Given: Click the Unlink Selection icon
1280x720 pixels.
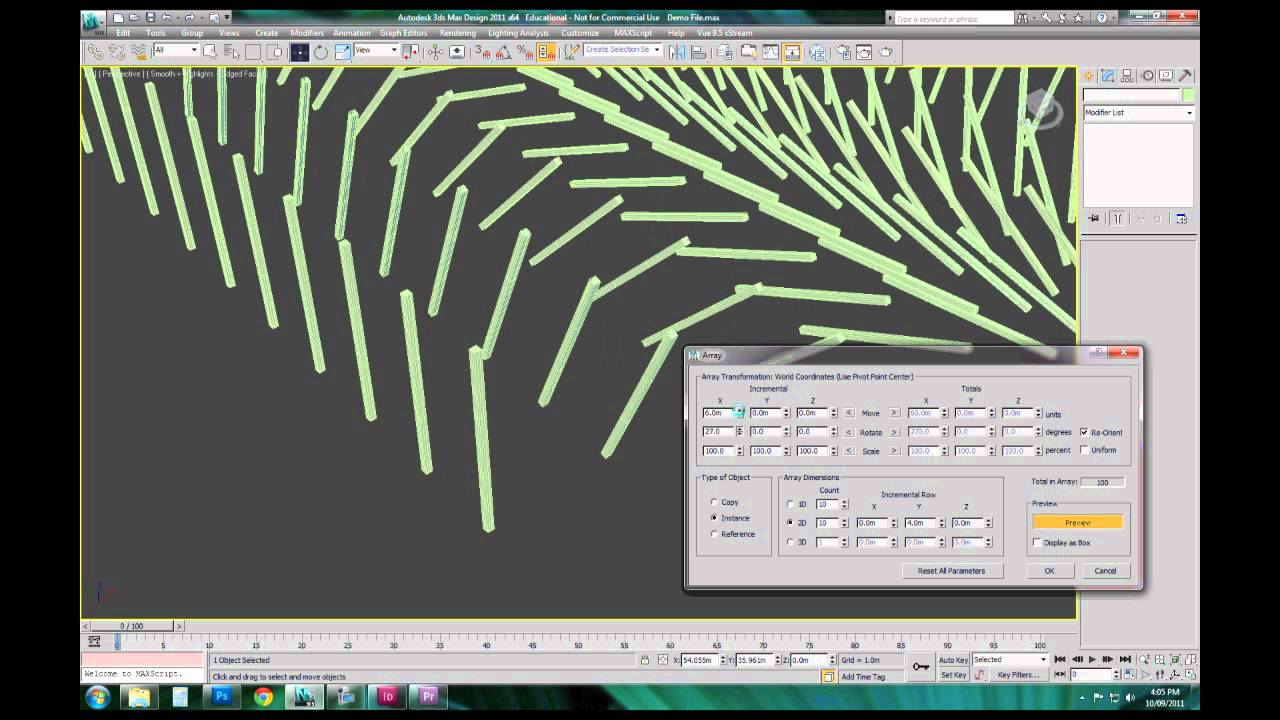Looking at the screenshot, I should coord(116,52).
